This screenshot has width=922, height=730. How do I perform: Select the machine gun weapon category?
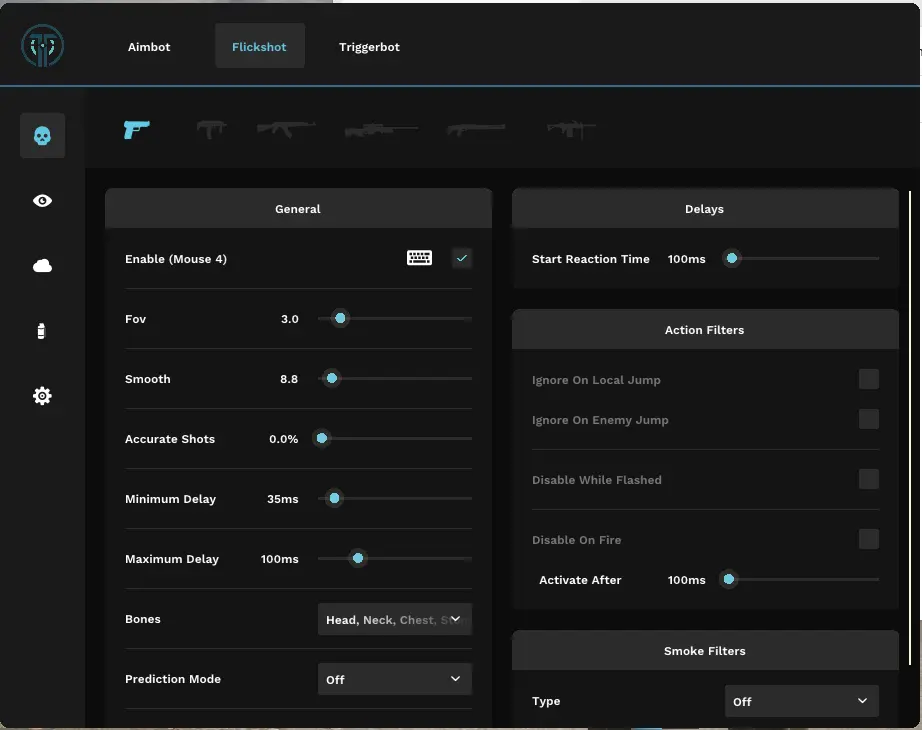pyautogui.click(x=571, y=129)
